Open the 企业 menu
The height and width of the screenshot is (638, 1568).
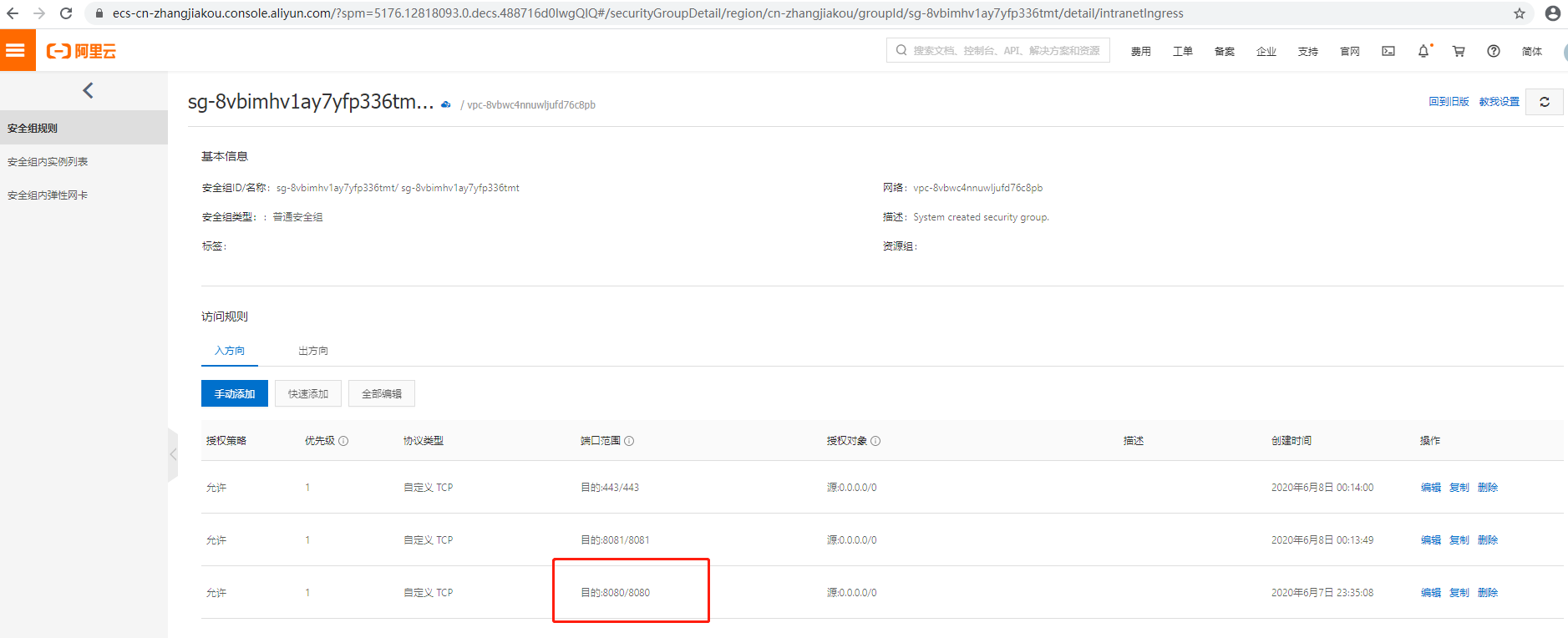click(1266, 51)
